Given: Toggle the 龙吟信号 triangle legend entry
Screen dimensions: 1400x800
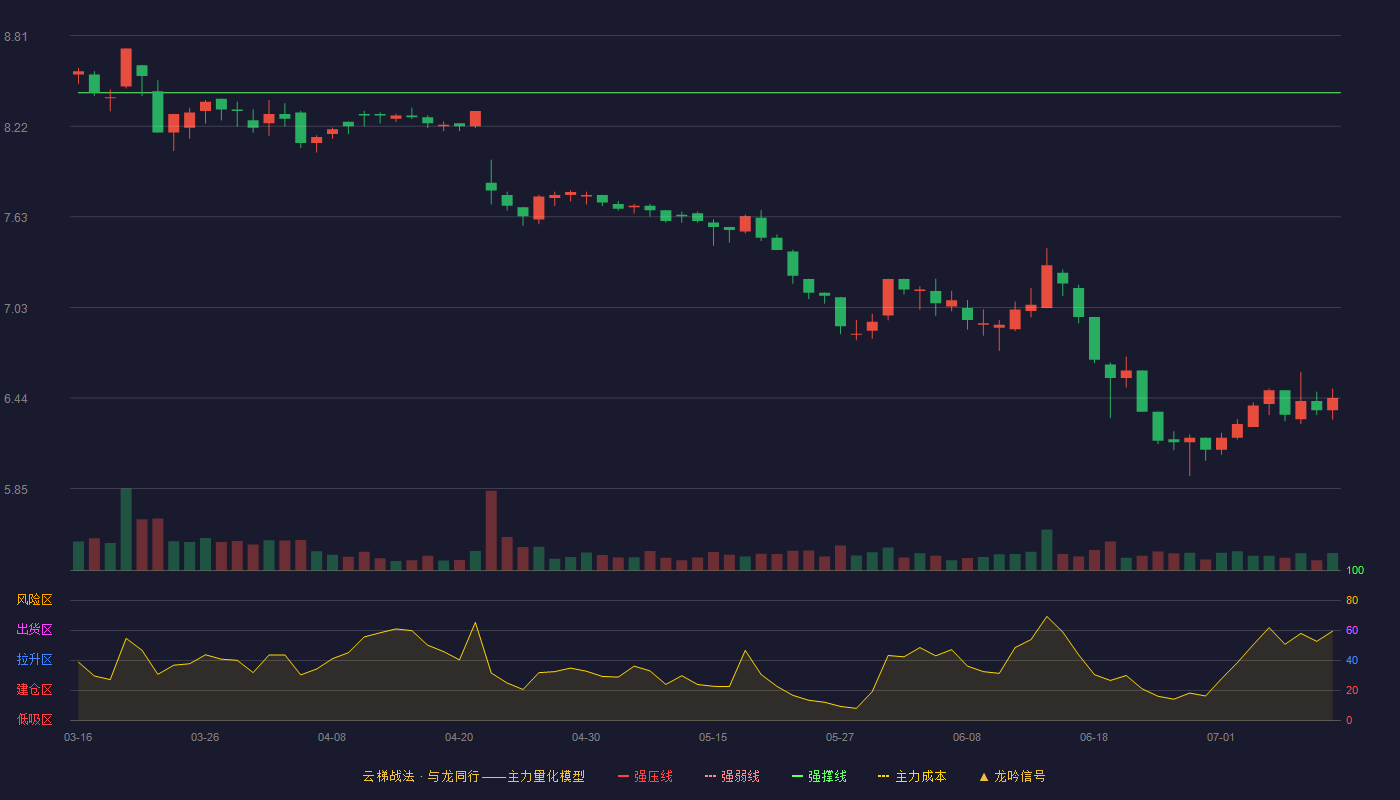Looking at the screenshot, I should [1012, 776].
